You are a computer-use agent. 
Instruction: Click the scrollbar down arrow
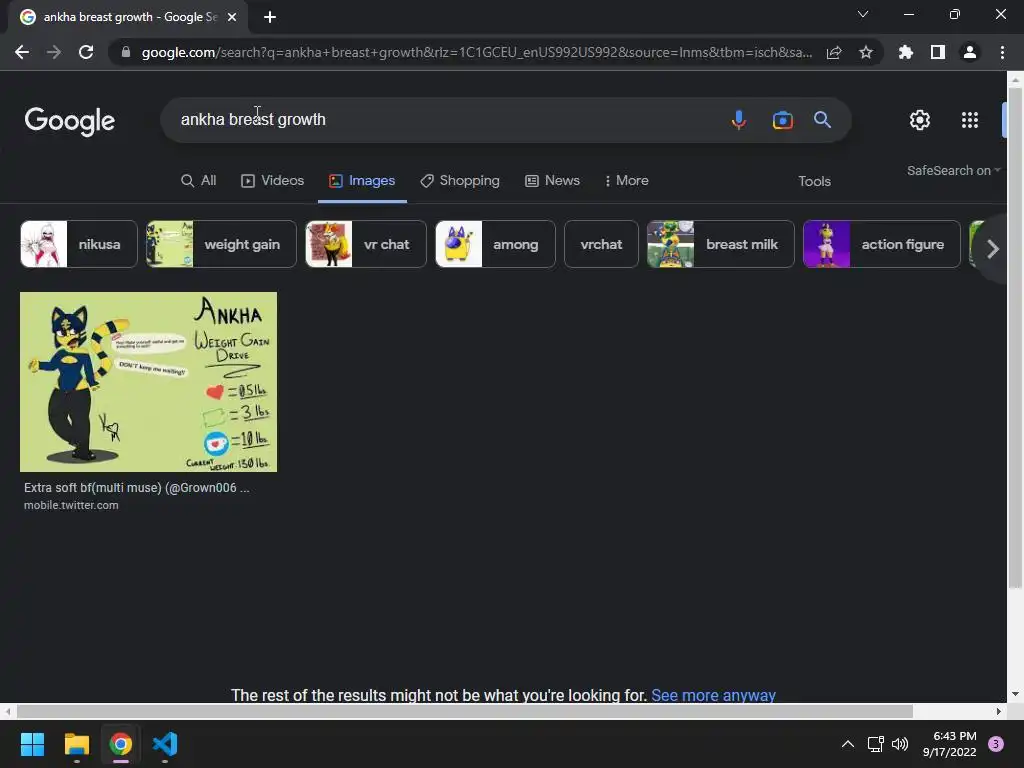[x=1015, y=694]
